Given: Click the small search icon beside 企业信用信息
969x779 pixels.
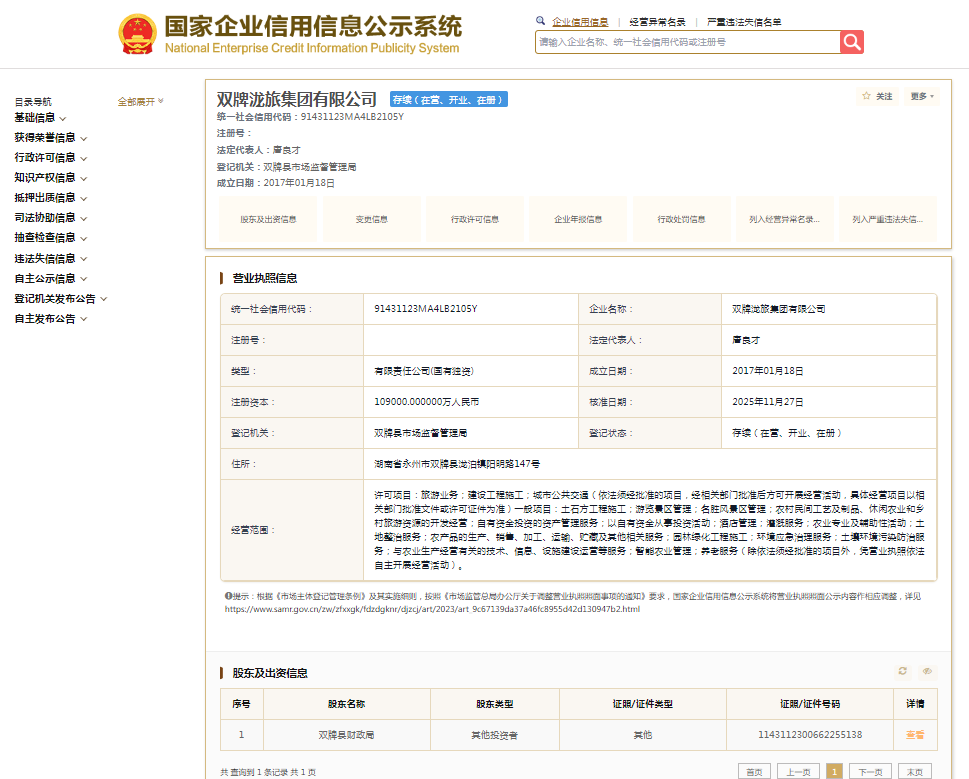Looking at the screenshot, I should pyautogui.click(x=540, y=21).
